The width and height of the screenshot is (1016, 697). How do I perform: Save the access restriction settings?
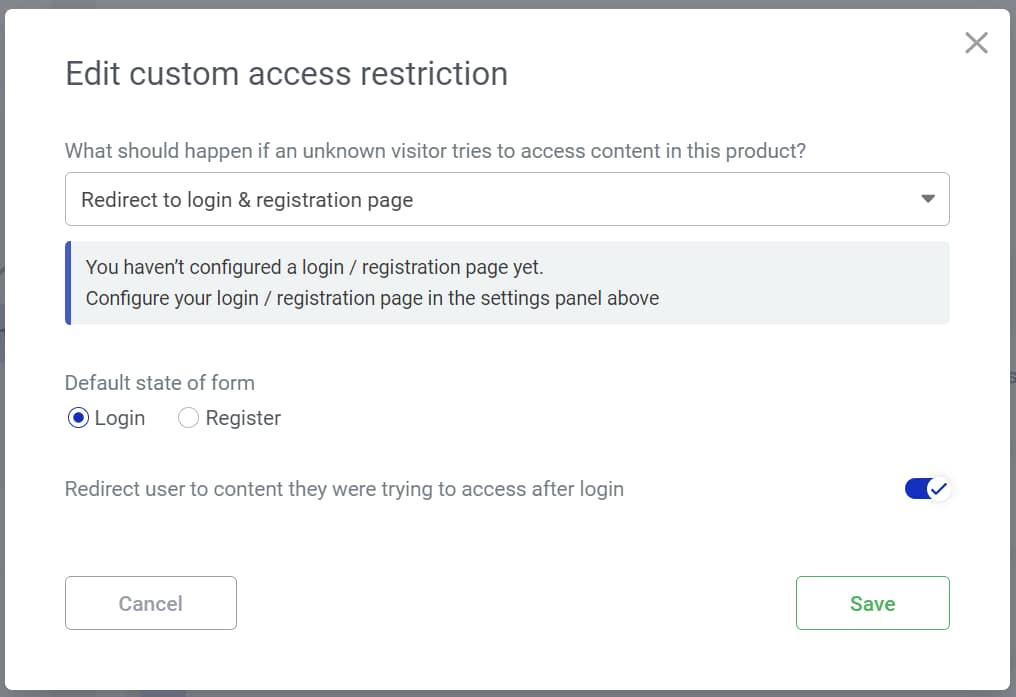(x=872, y=603)
